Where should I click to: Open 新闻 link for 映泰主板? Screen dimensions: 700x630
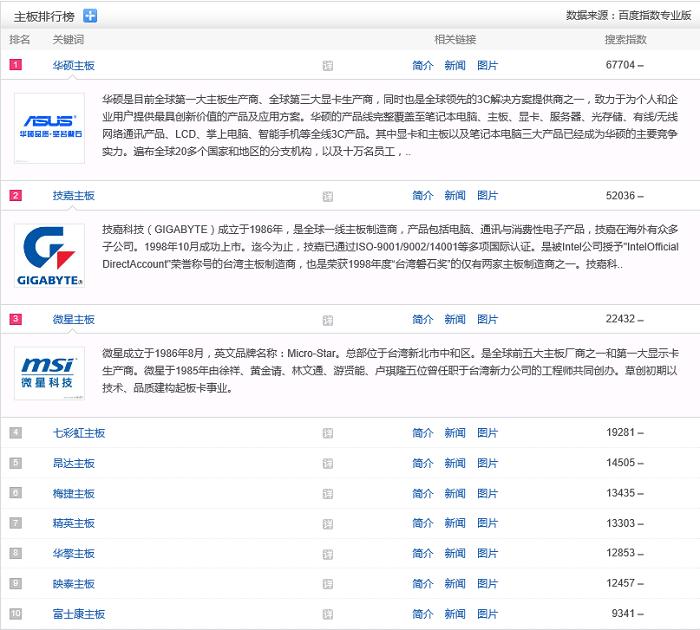pyautogui.click(x=455, y=584)
